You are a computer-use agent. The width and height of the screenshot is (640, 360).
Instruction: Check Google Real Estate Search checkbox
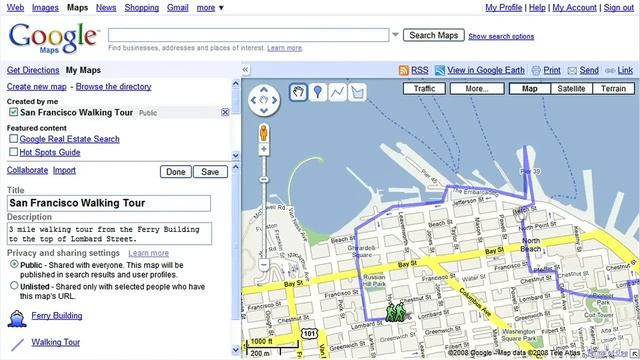point(13,138)
